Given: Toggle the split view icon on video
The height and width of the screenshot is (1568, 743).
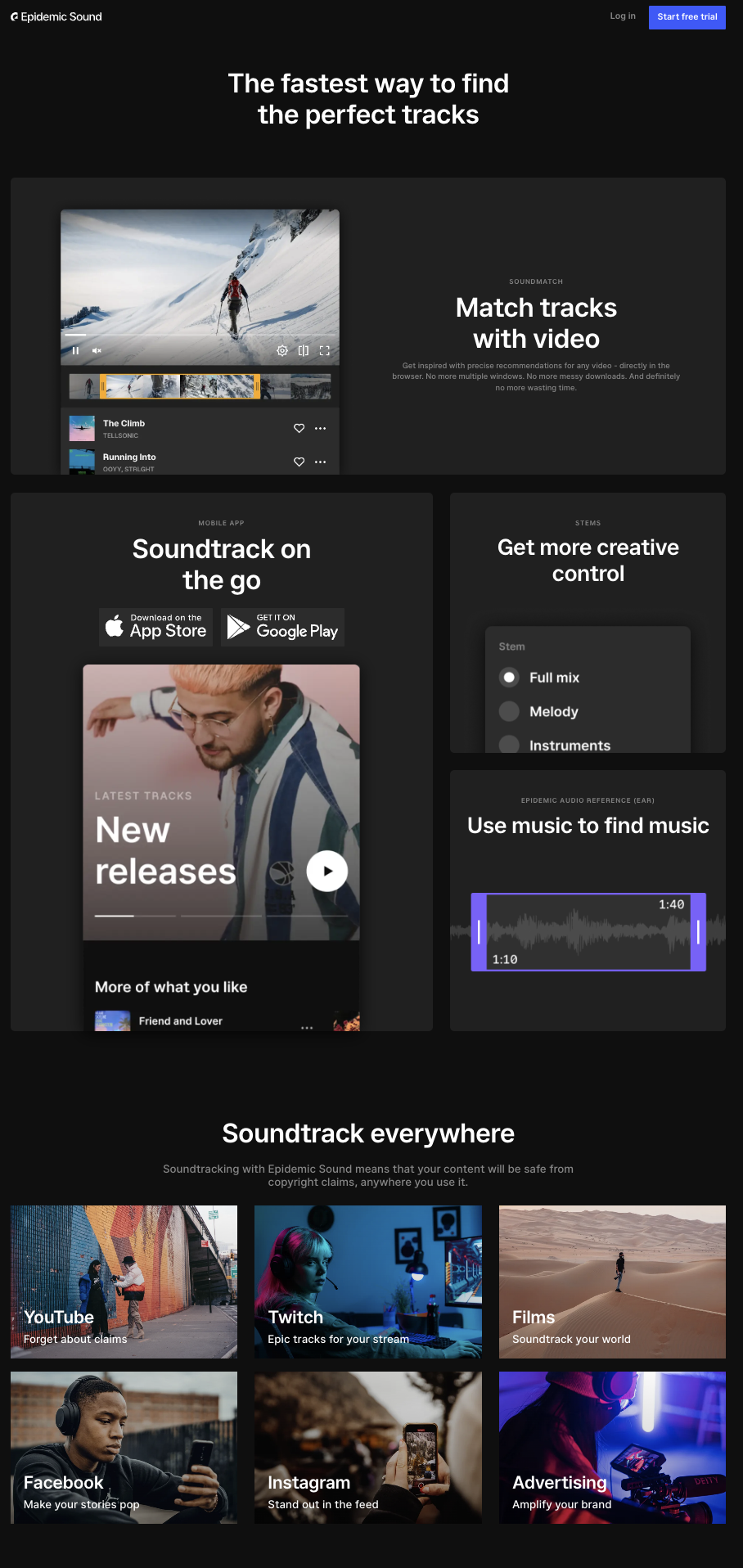Looking at the screenshot, I should click(x=304, y=350).
